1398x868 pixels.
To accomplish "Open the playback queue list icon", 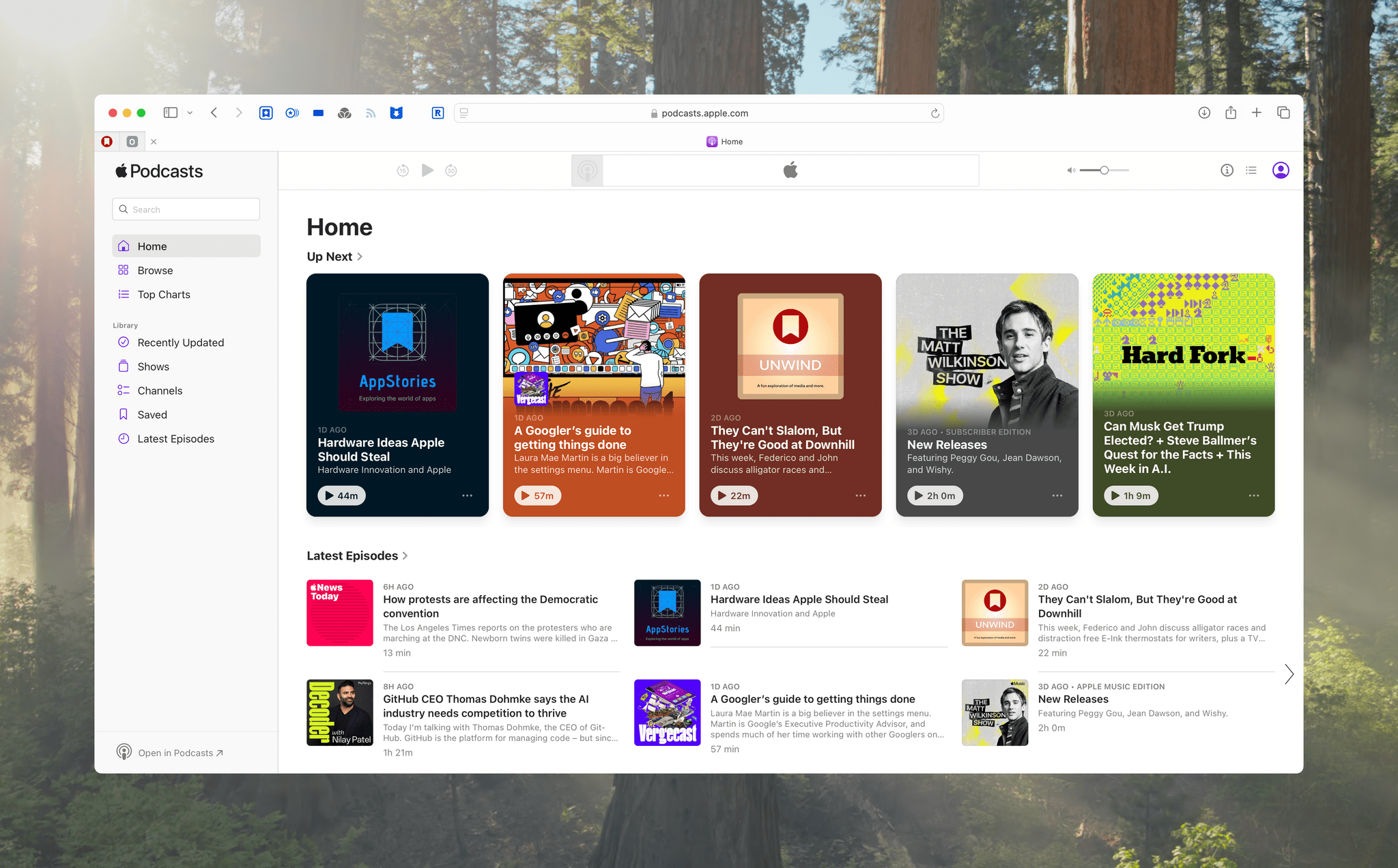I will (x=1251, y=171).
